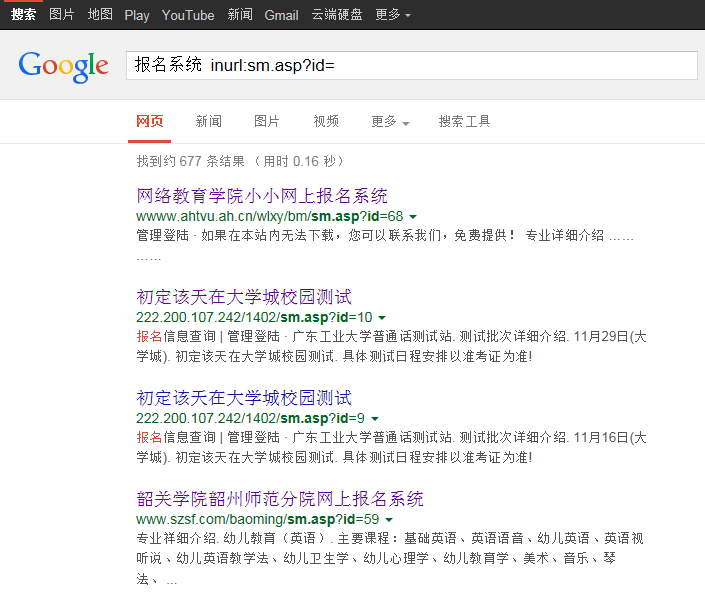Image resolution: width=705 pixels, height=600 pixels.
Task: Open 新闻 in the top black bar
Action: (240, 14)
